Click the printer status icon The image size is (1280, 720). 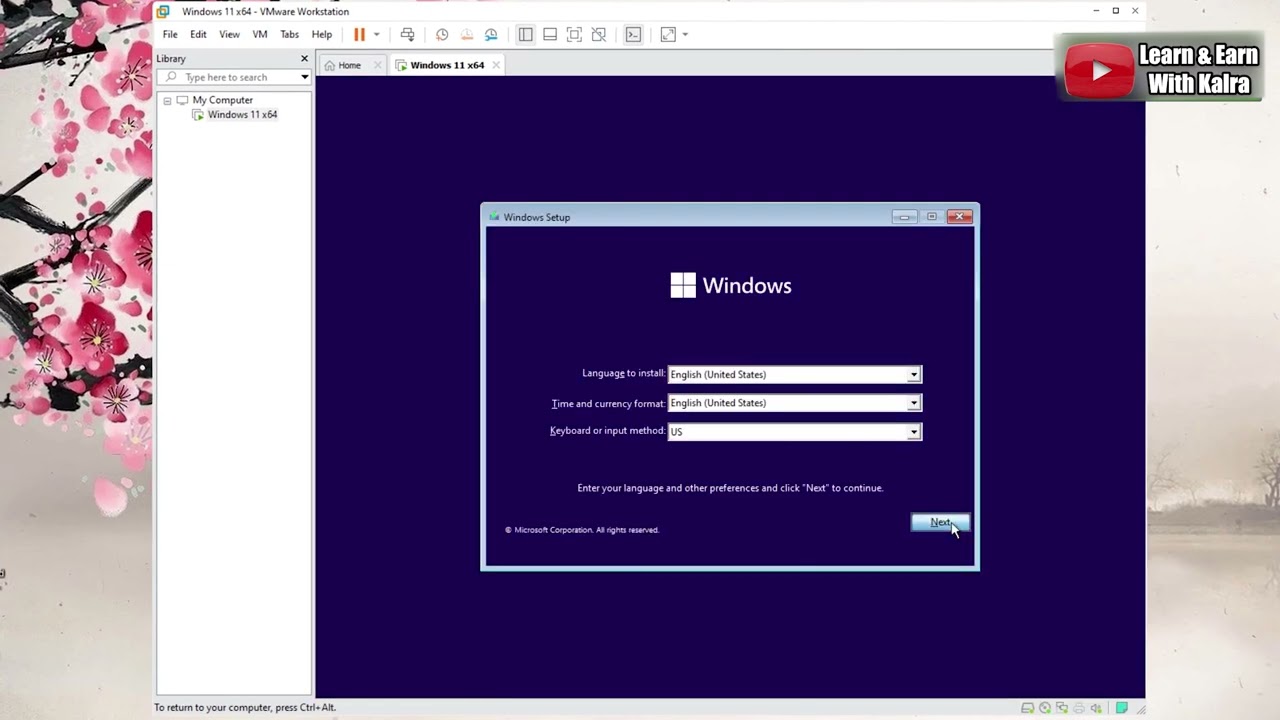click(1079, 708)
